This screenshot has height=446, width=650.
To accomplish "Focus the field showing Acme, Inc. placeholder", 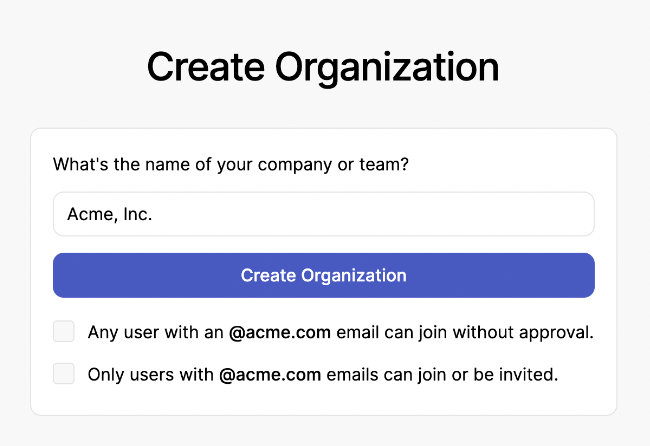I will point(324,214).
